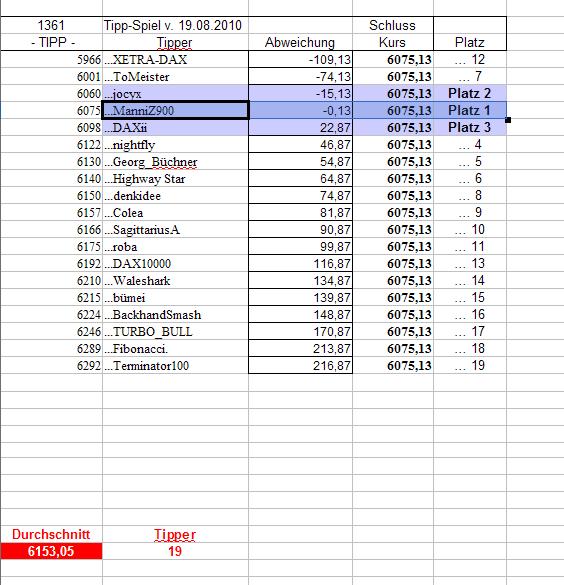Click the rank cell ... 7

pyautogui.click(x=470, y=76)
